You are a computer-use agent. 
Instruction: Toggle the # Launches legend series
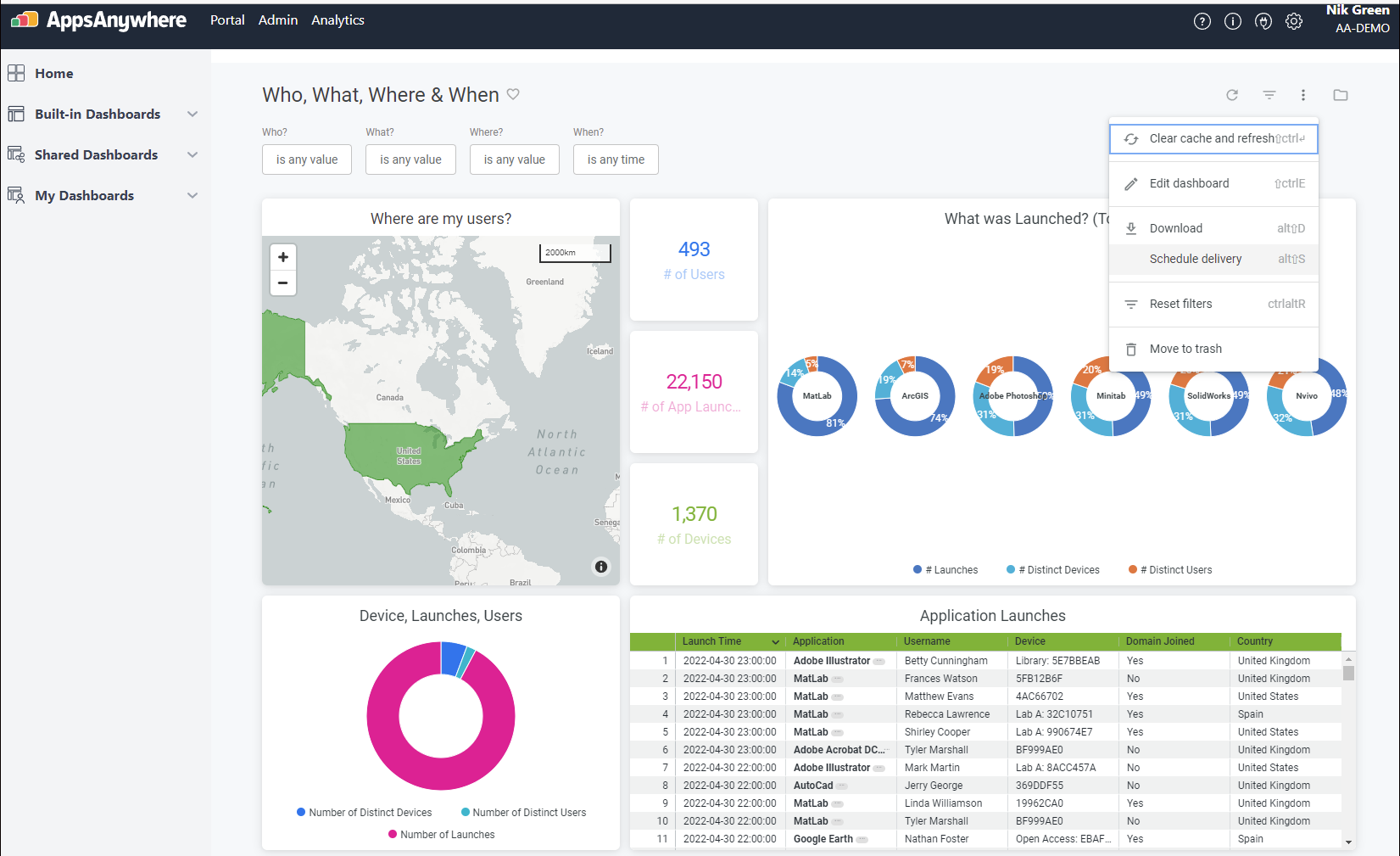pyautogui.click(x=946, y=570)
